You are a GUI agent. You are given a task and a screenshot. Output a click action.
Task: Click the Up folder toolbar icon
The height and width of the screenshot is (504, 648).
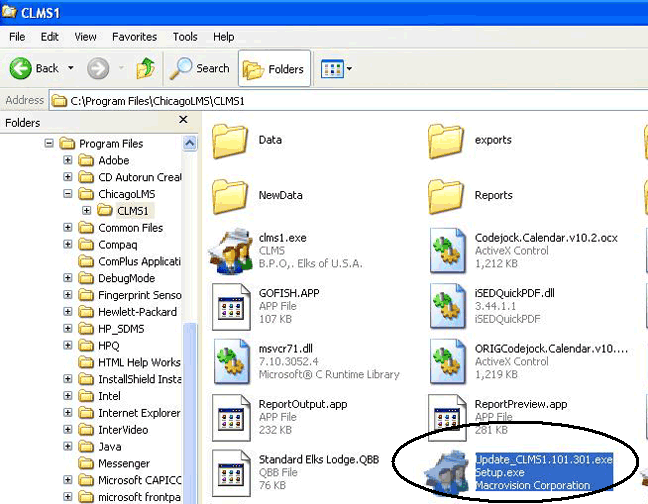coord(146,69)
